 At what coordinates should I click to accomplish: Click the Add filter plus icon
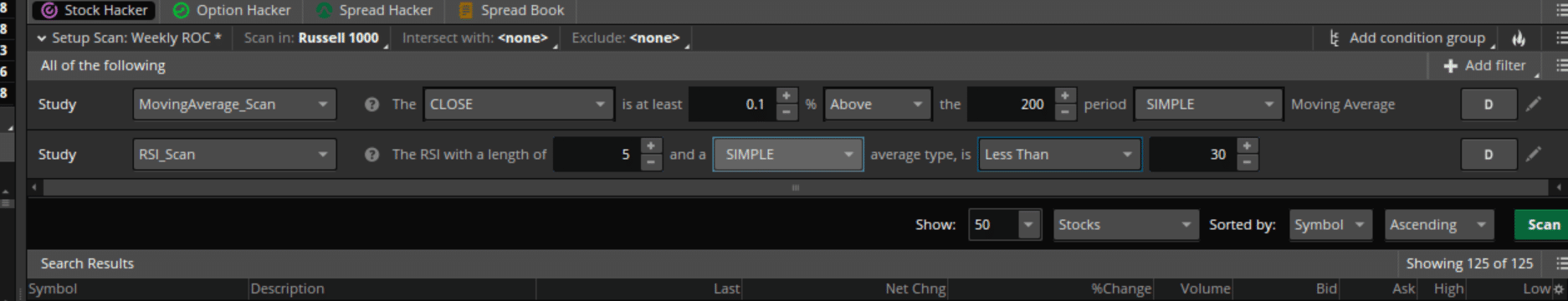click(1451, 65)
